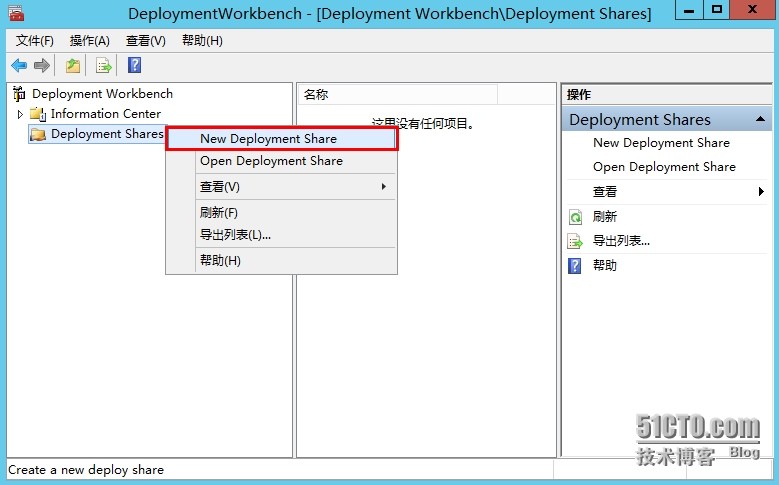Maximize the DeploymentWorkbench window

click(717, 10)
